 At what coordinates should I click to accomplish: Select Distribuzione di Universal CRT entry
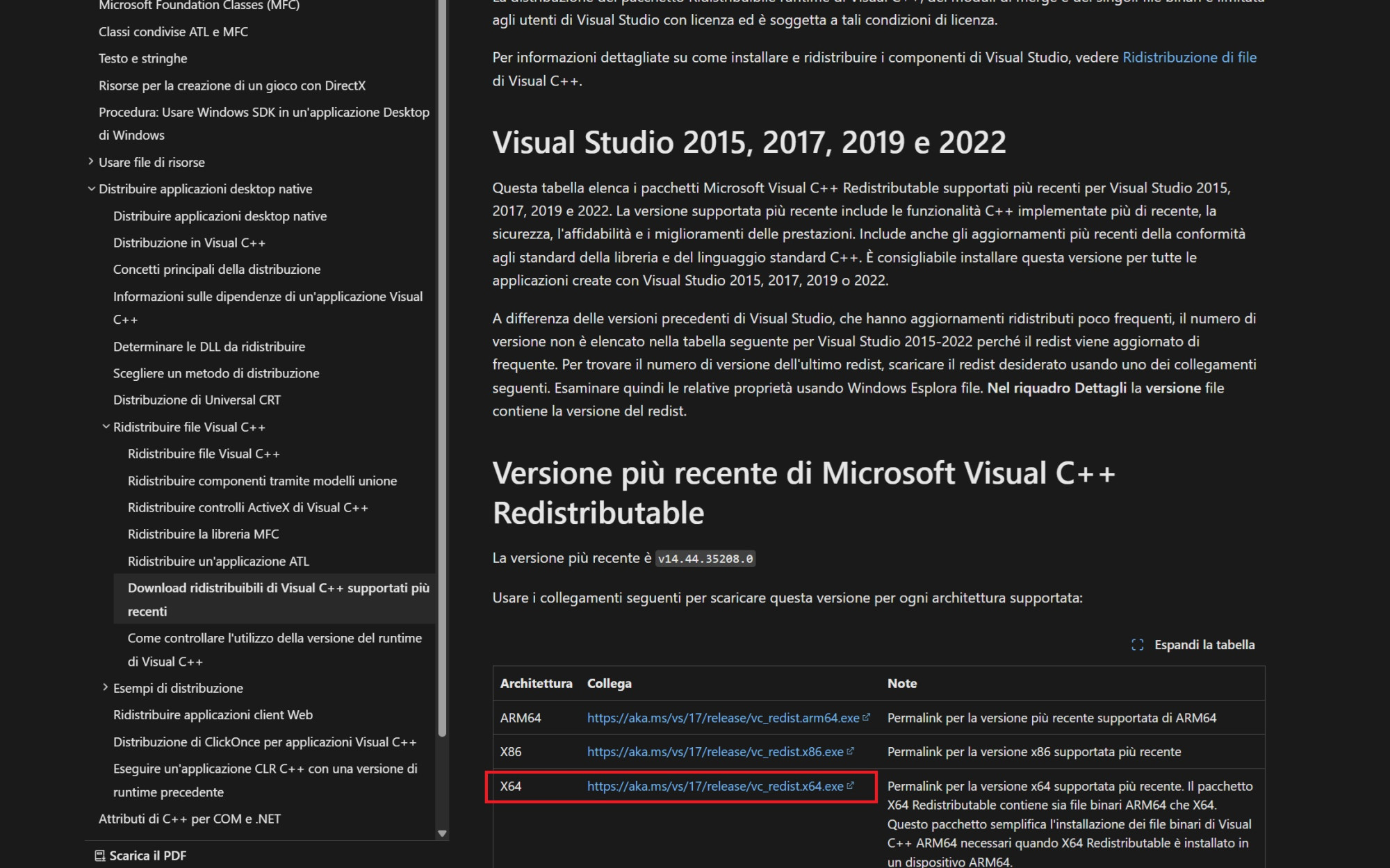coord(197,400)
